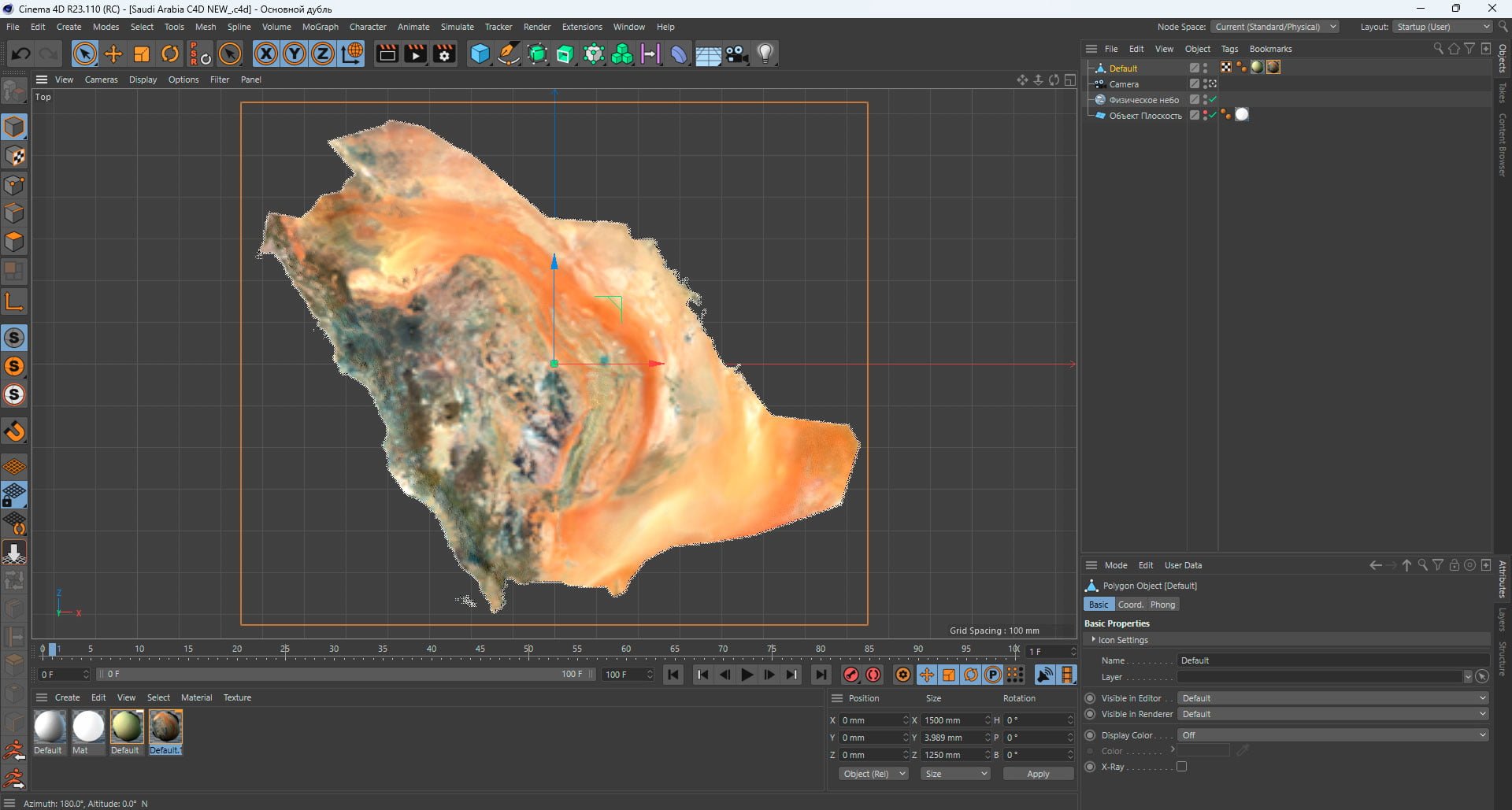Select the white Mat material thumbnail
1512x810 pixels.
pos(87,727)
